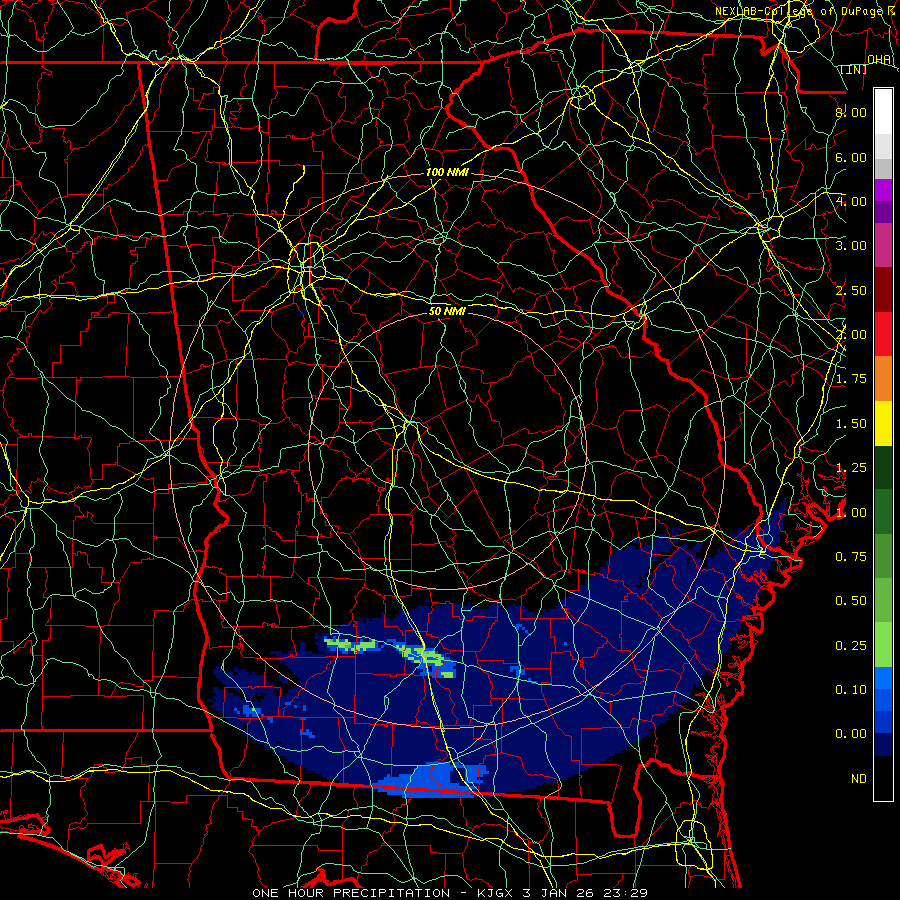Click the 1.50 legend value

[x=851, y=424]
